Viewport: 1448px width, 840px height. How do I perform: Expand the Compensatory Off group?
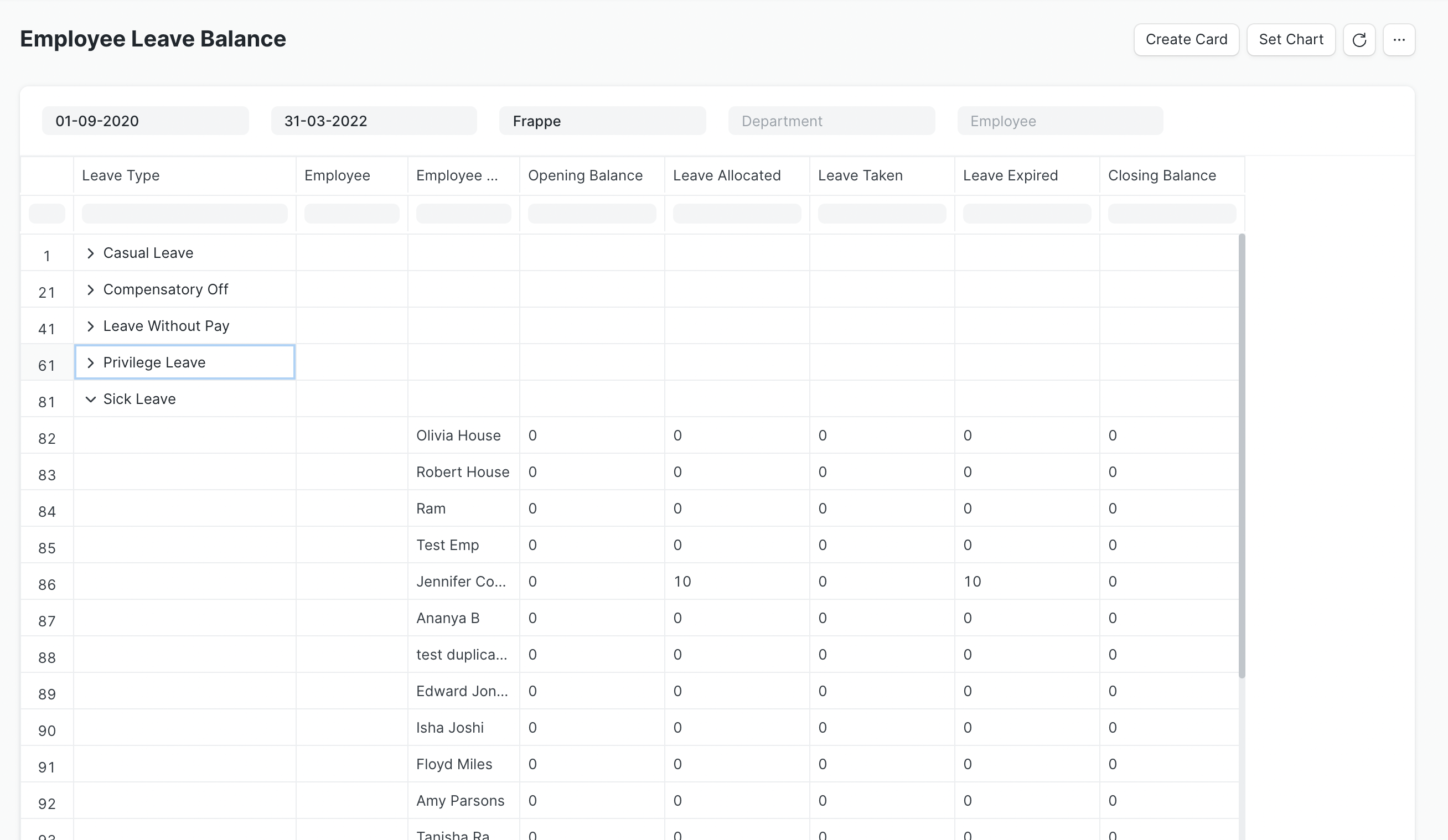tap(90, 289)
